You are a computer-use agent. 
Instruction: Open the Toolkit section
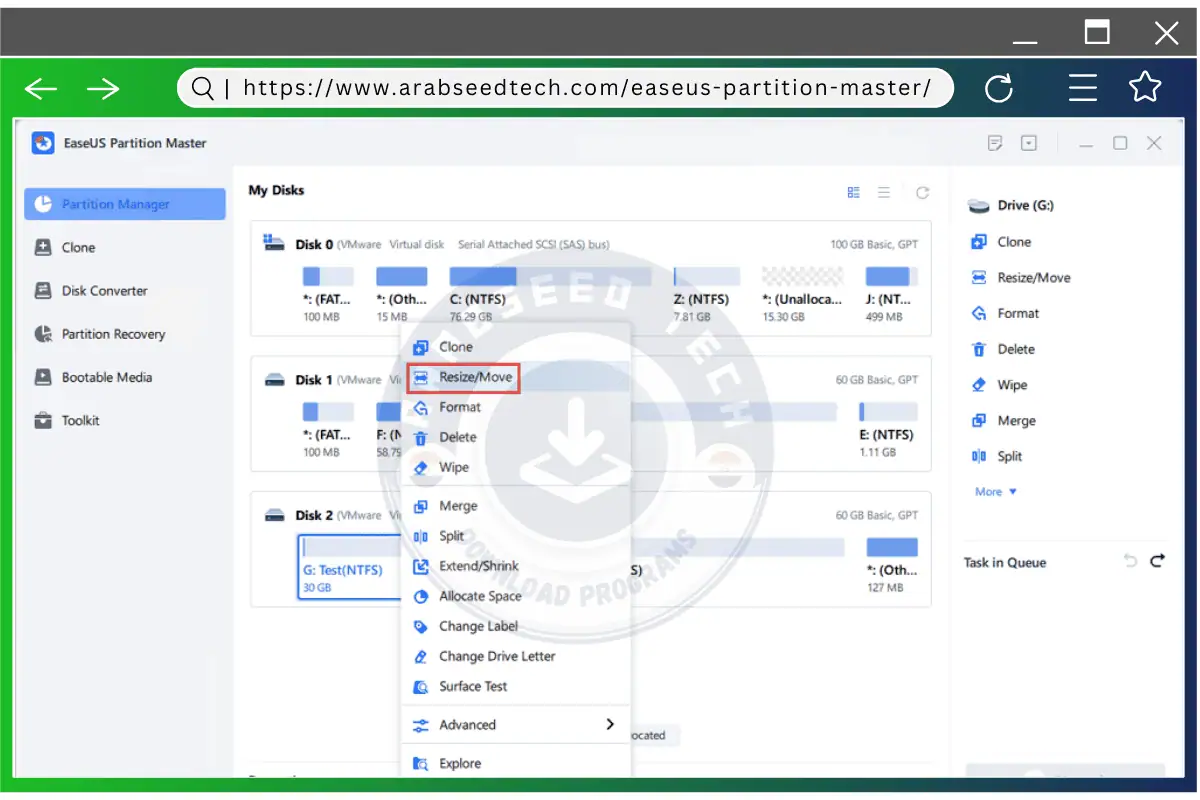(81, 420)
